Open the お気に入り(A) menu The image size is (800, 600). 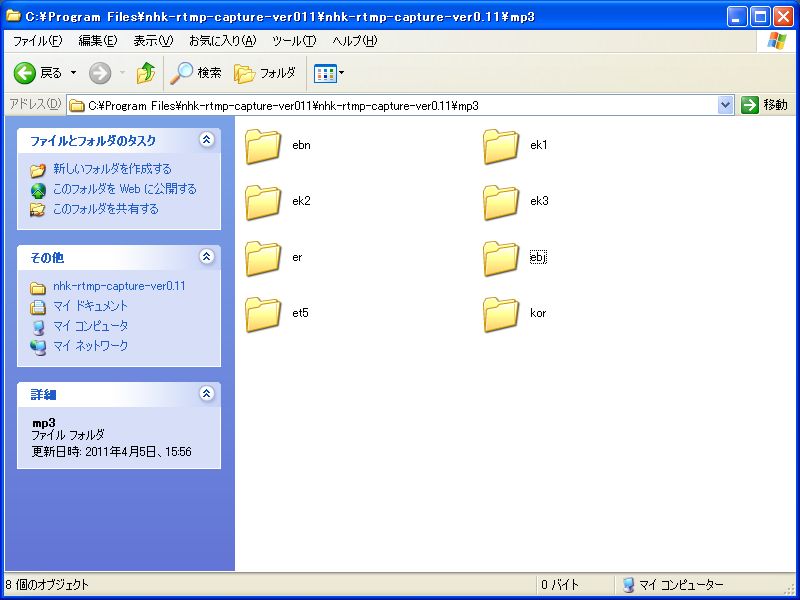pyautogui.click(x=222, y=41)
